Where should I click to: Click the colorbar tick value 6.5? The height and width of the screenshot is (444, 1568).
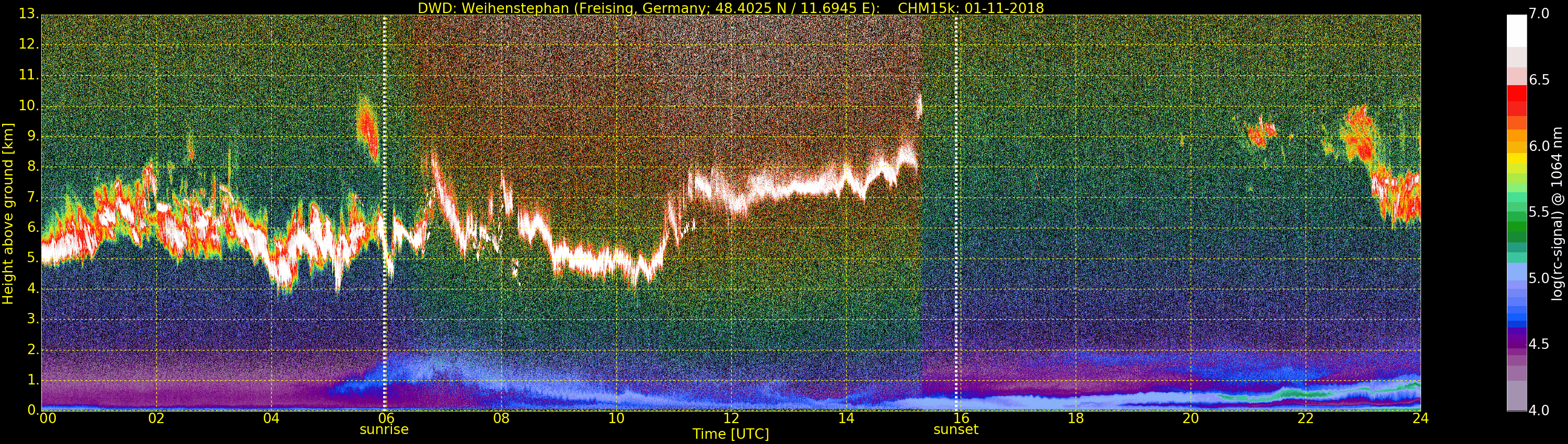(x=1539, y=80)
